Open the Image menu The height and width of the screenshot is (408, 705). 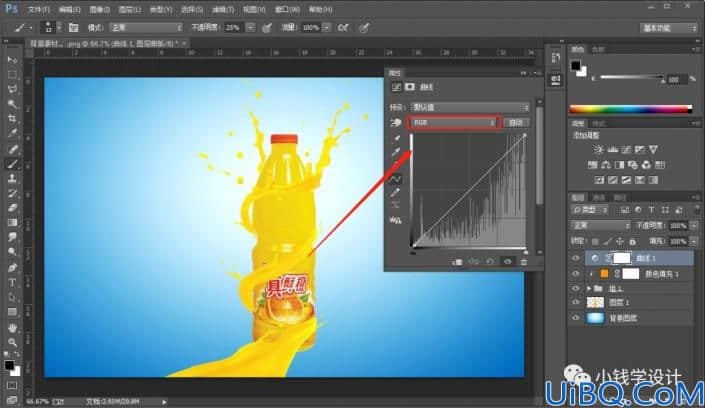pos(99,9)
